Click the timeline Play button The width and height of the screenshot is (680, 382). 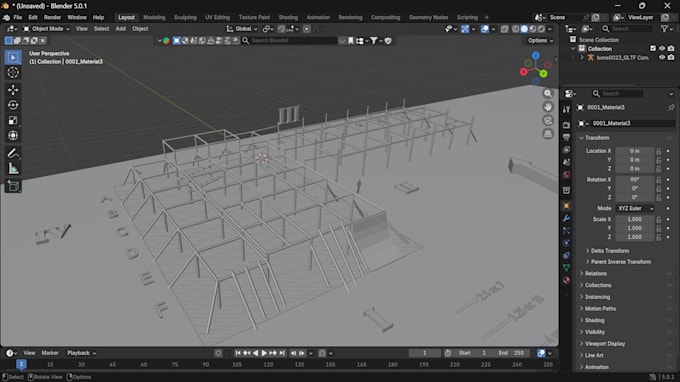264,353
